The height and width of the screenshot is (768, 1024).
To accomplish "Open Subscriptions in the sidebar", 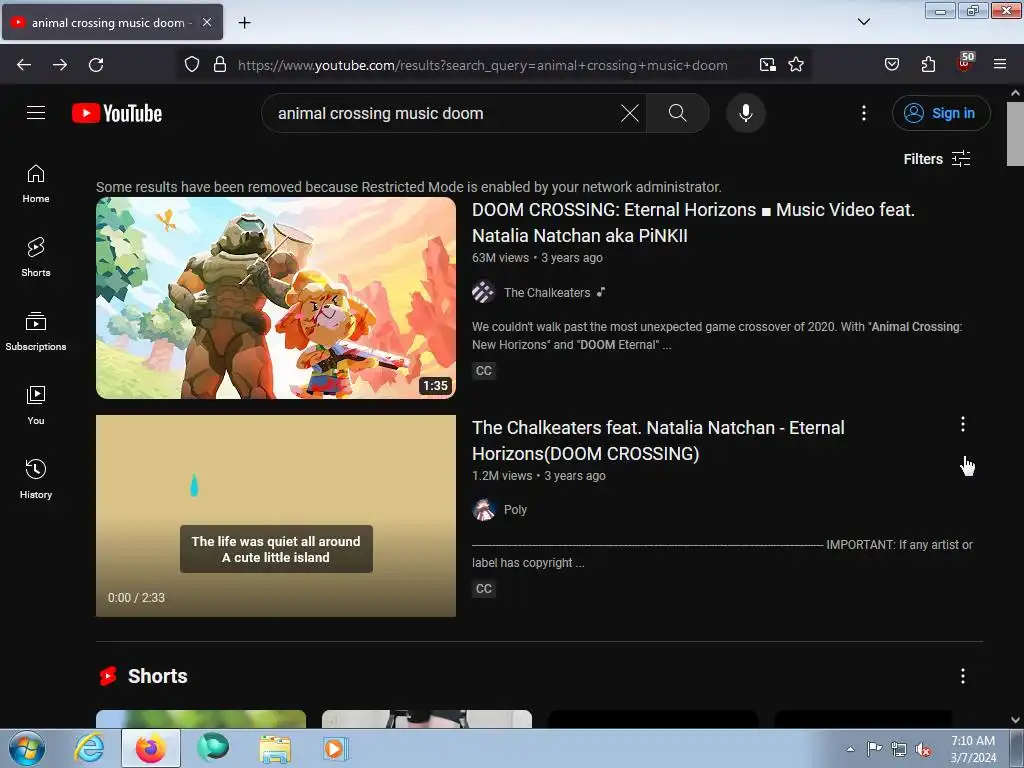I will point(36,331).
